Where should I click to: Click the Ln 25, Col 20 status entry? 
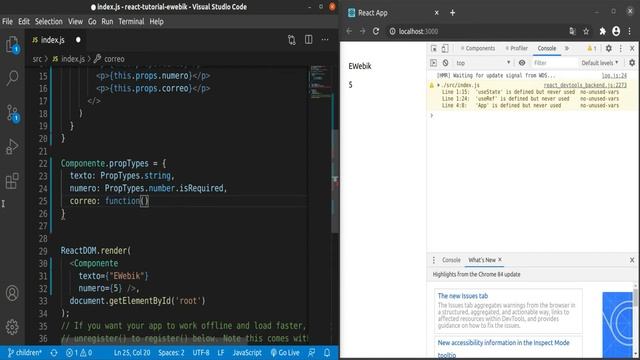(x=132, y=353)
